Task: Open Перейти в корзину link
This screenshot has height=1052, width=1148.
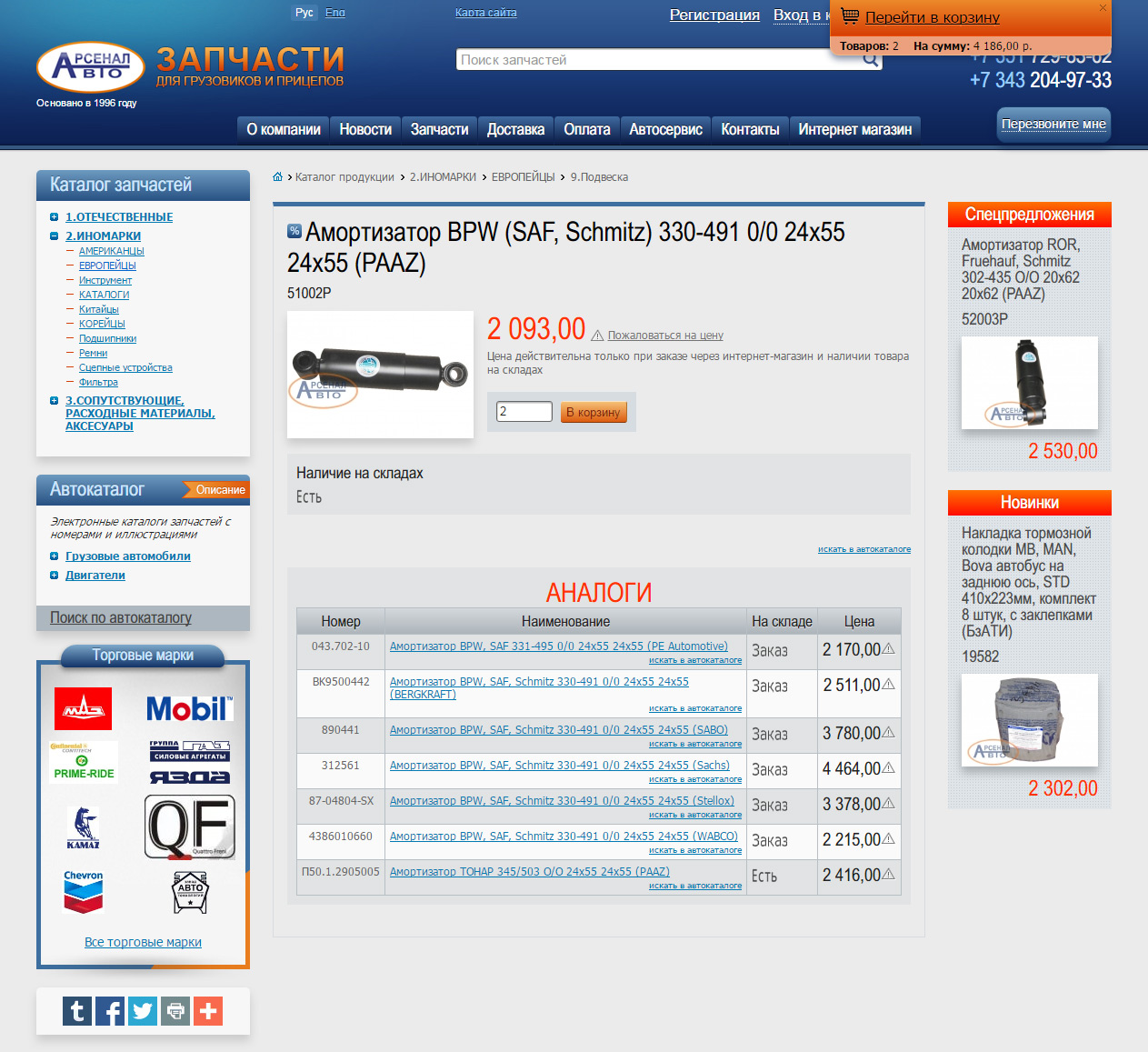Action: [933, 17]
